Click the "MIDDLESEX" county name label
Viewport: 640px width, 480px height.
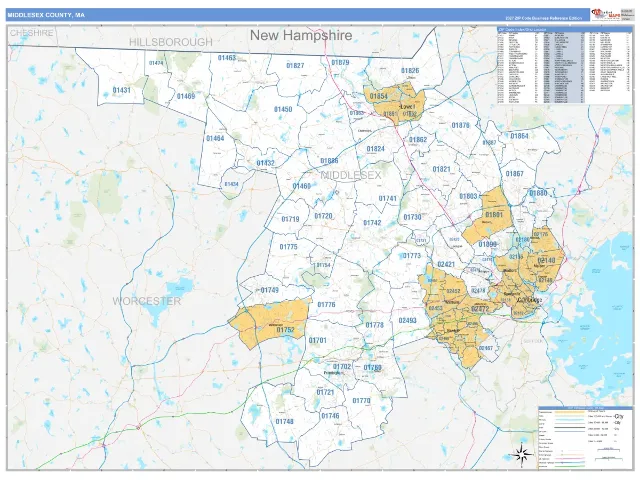[351, 176]
